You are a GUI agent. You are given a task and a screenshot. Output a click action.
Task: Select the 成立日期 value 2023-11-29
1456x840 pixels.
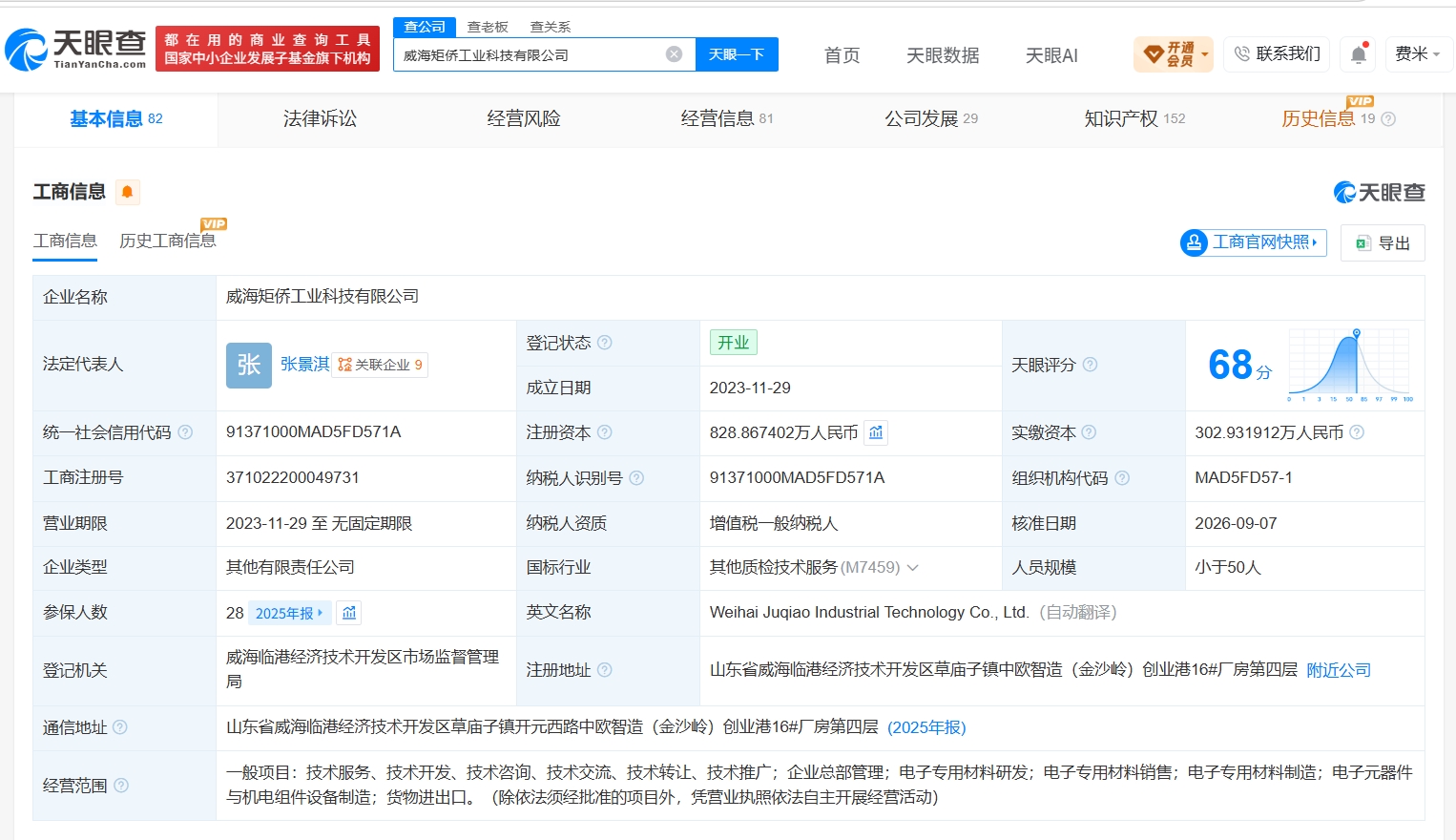[750, 388]
